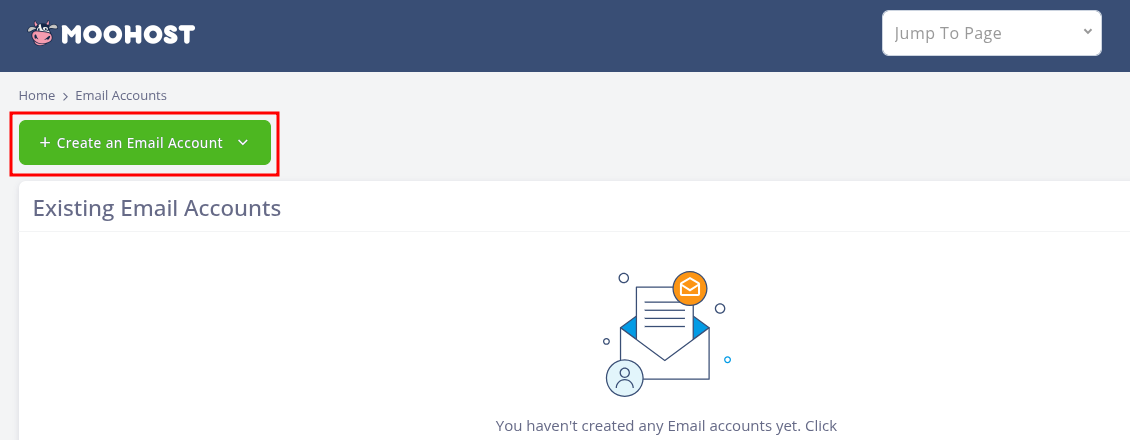Viewport: 1130px width, 440px height.
Task: Click the small circle above the envelope's left
Action: point(623,278)
